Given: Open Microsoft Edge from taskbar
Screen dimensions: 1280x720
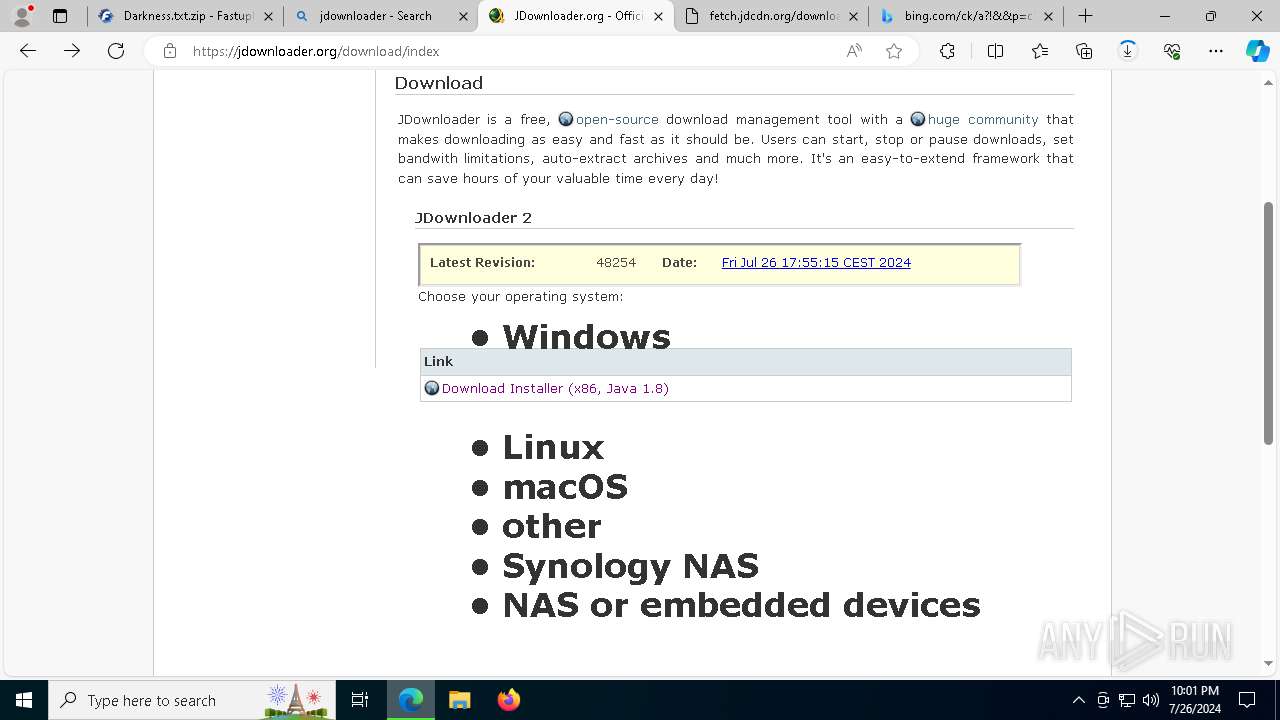Looking at the screenshot, I should [x=411, y=700].
